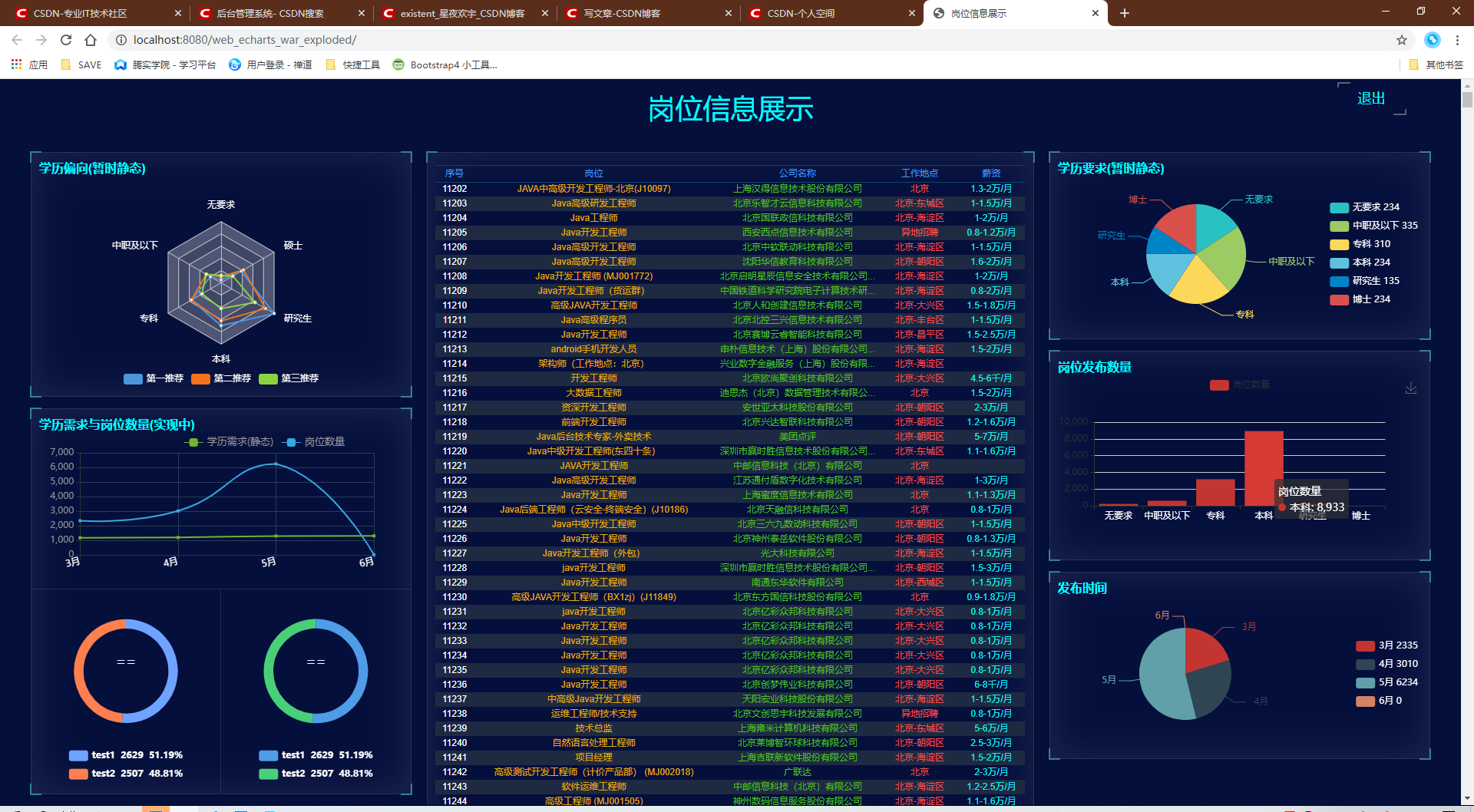Viewport: 1474px width, 812px height.
Task: Open the 快捷工具 bookmark folder
Action: 353,65
